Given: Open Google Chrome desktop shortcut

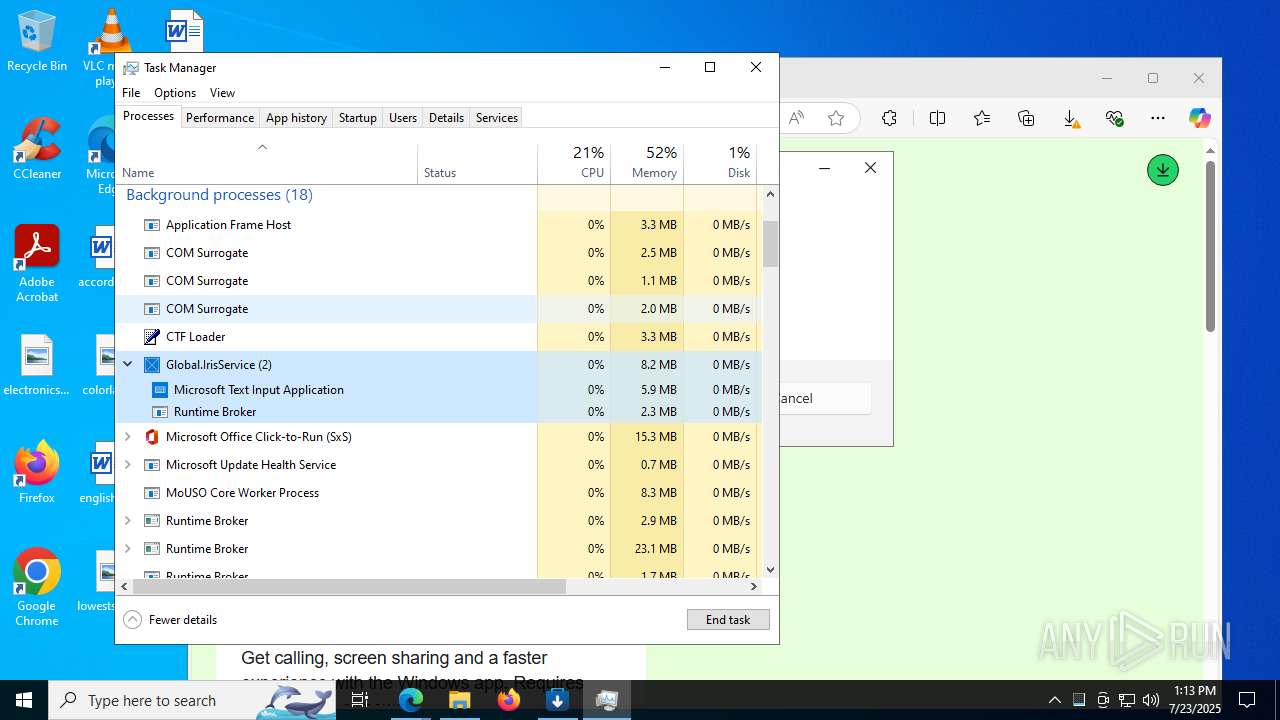Looking at the screenshot, I should [37, 588].
